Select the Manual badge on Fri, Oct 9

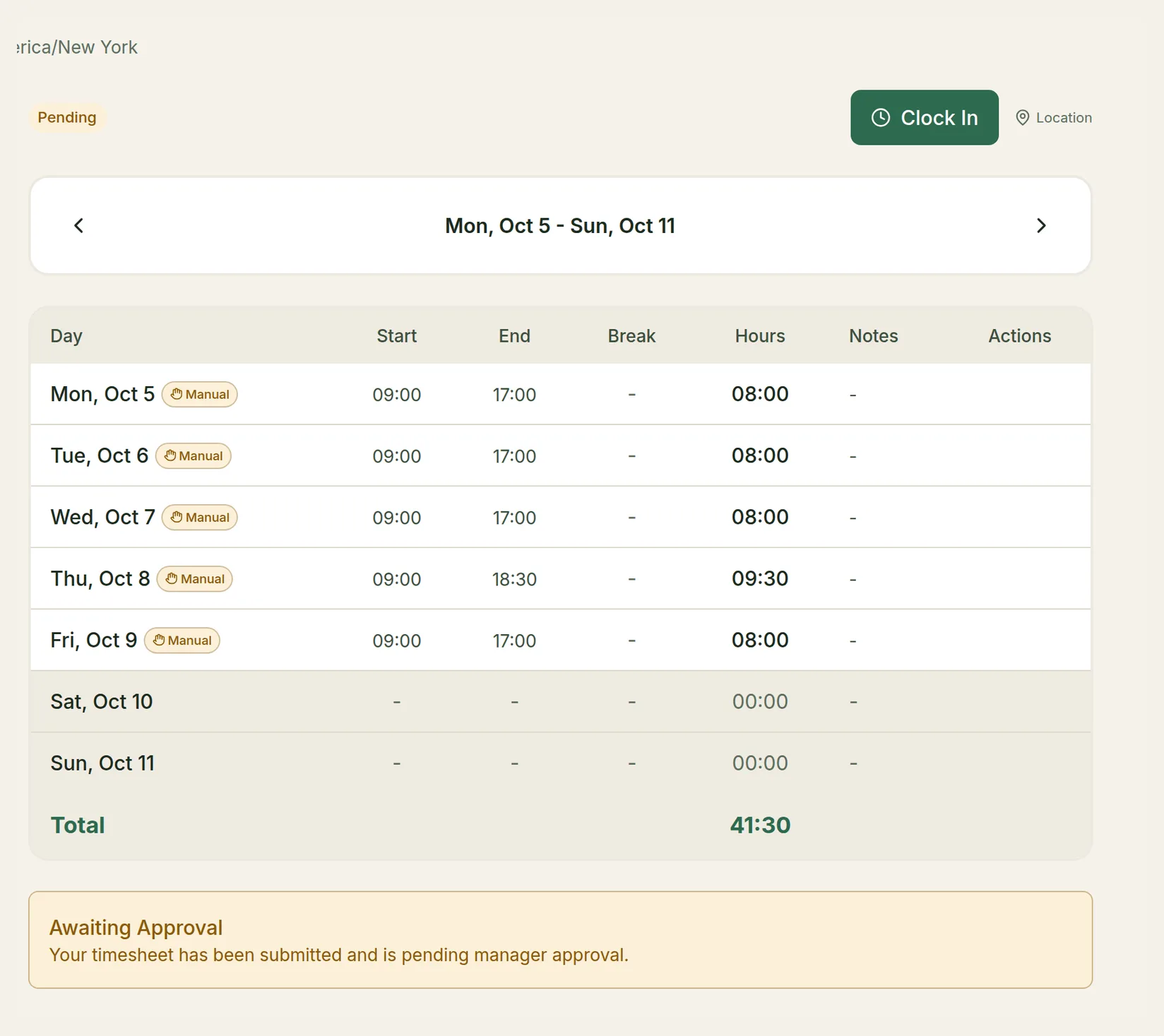[182, 640]
